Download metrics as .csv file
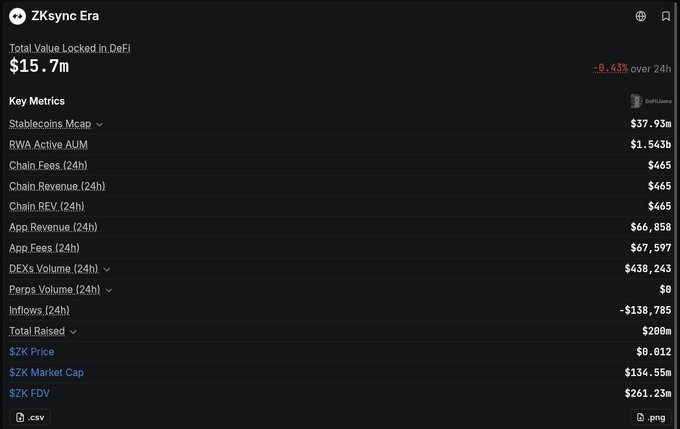 (x=30, y=417)
